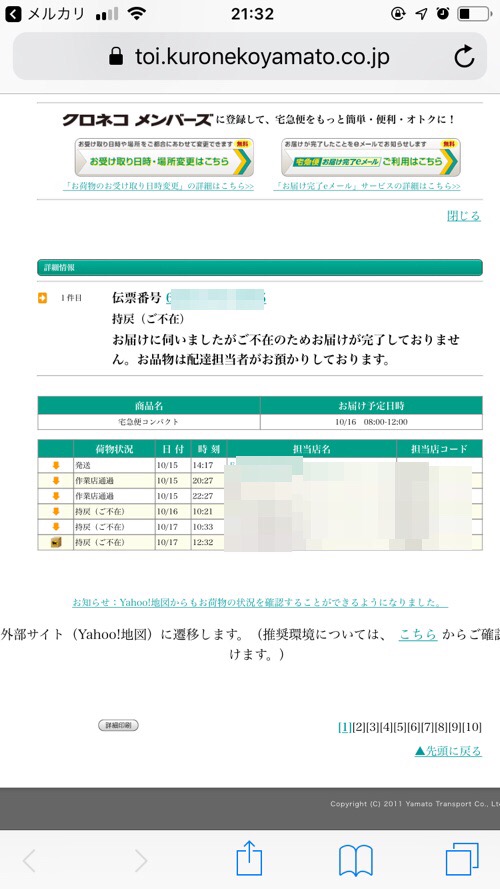Image resolution: width=500 pixels, height=889 pixels.
Task: Open Safari bookmarks book icon
Action: coord(355,860)
